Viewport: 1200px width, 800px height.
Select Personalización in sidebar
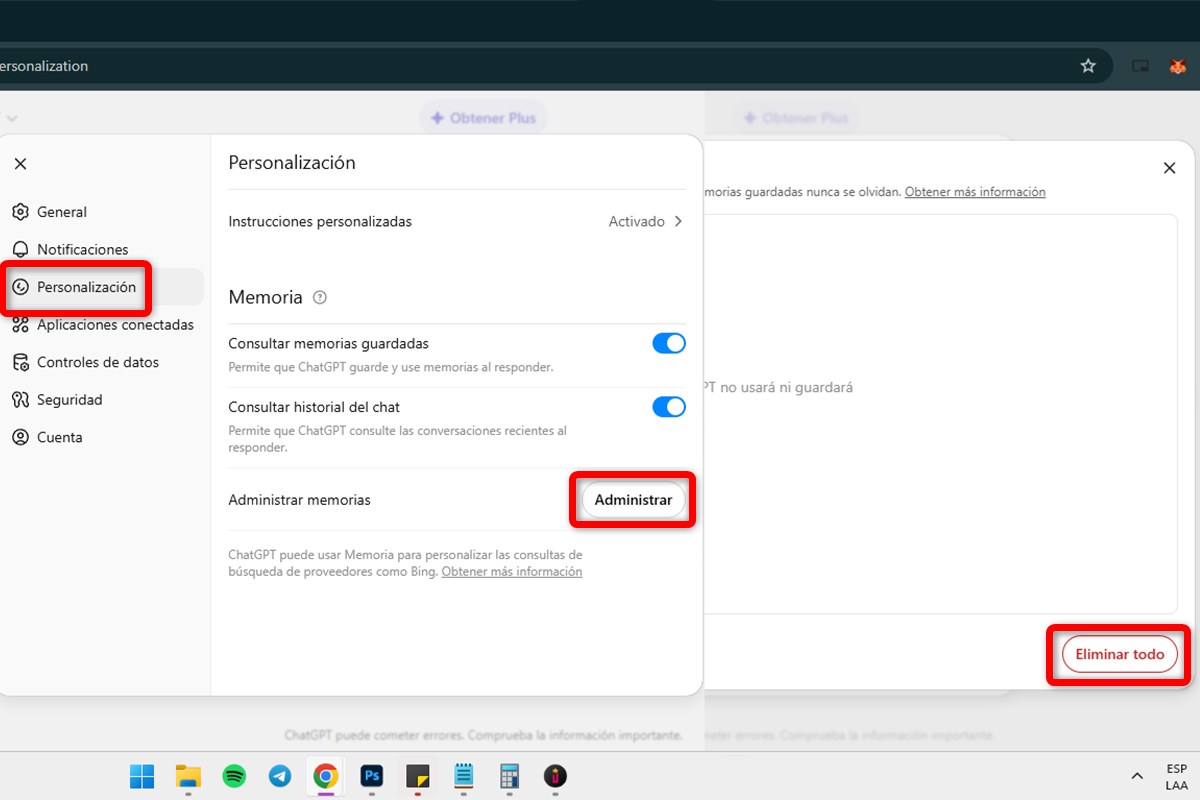click(103, 287)
